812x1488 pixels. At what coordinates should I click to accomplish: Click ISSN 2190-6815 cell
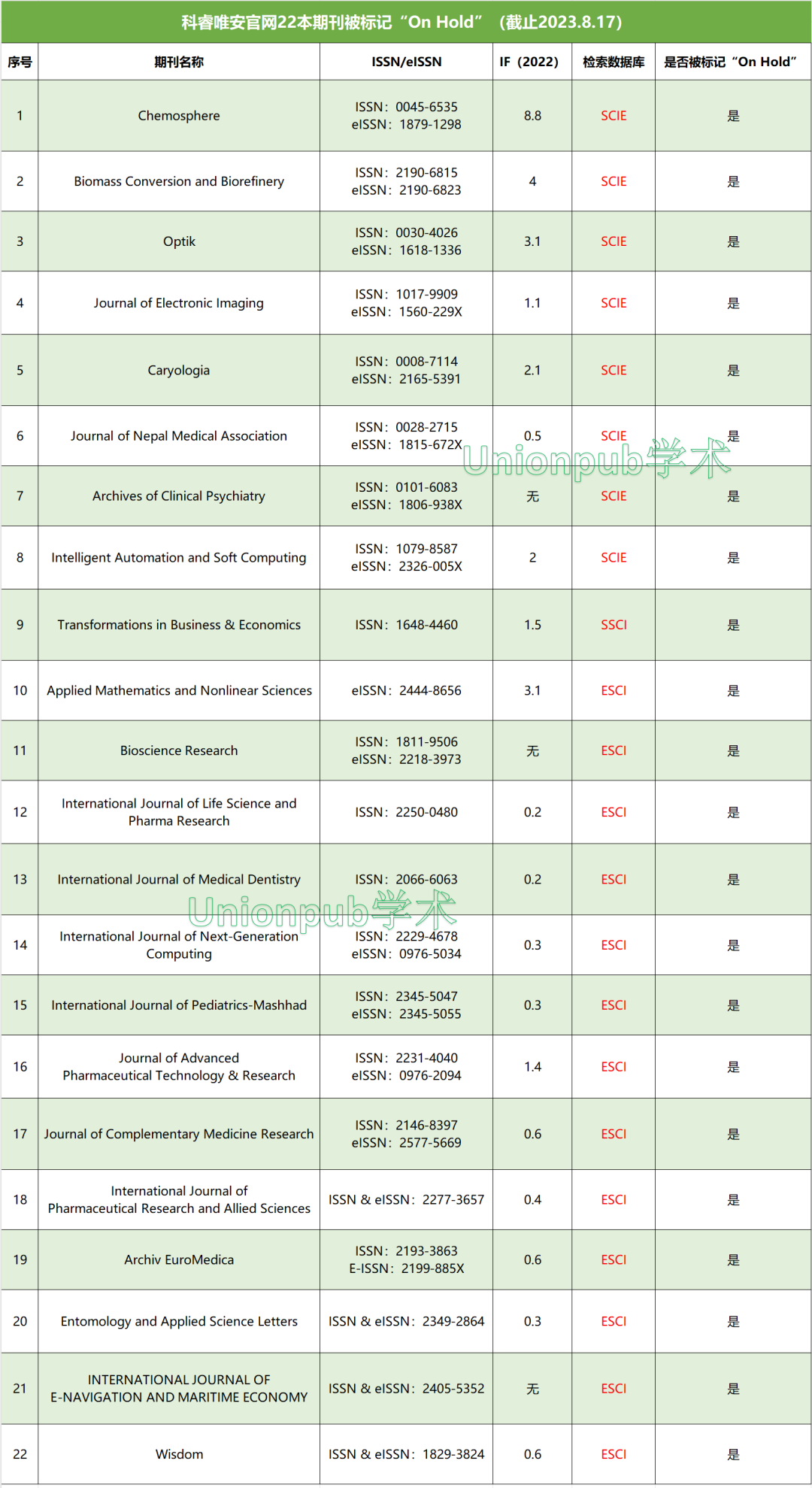click(x=407, y=181)
